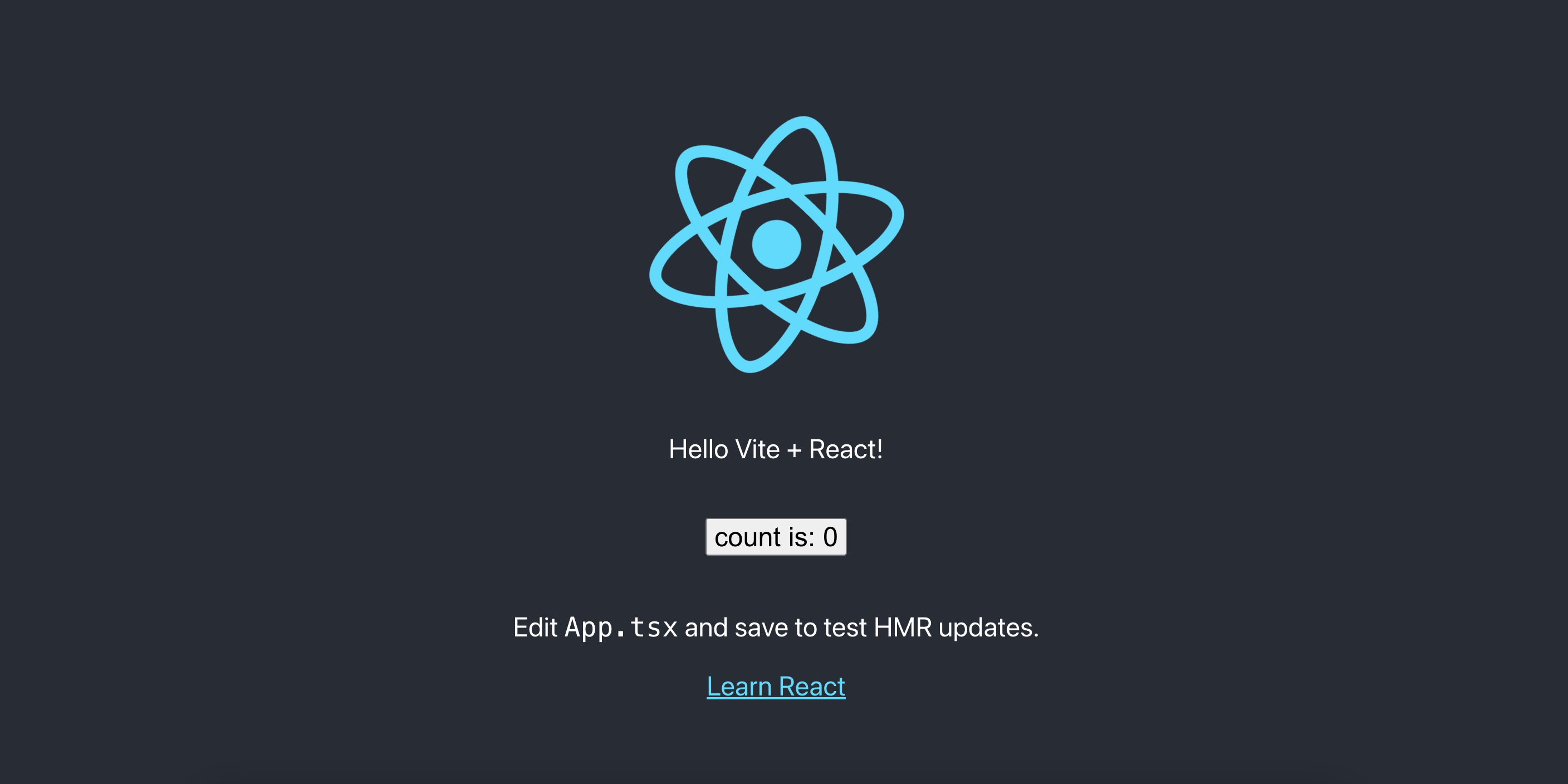Click the word "Learn" in the link
1568x784 pixels.
(739, 687)
